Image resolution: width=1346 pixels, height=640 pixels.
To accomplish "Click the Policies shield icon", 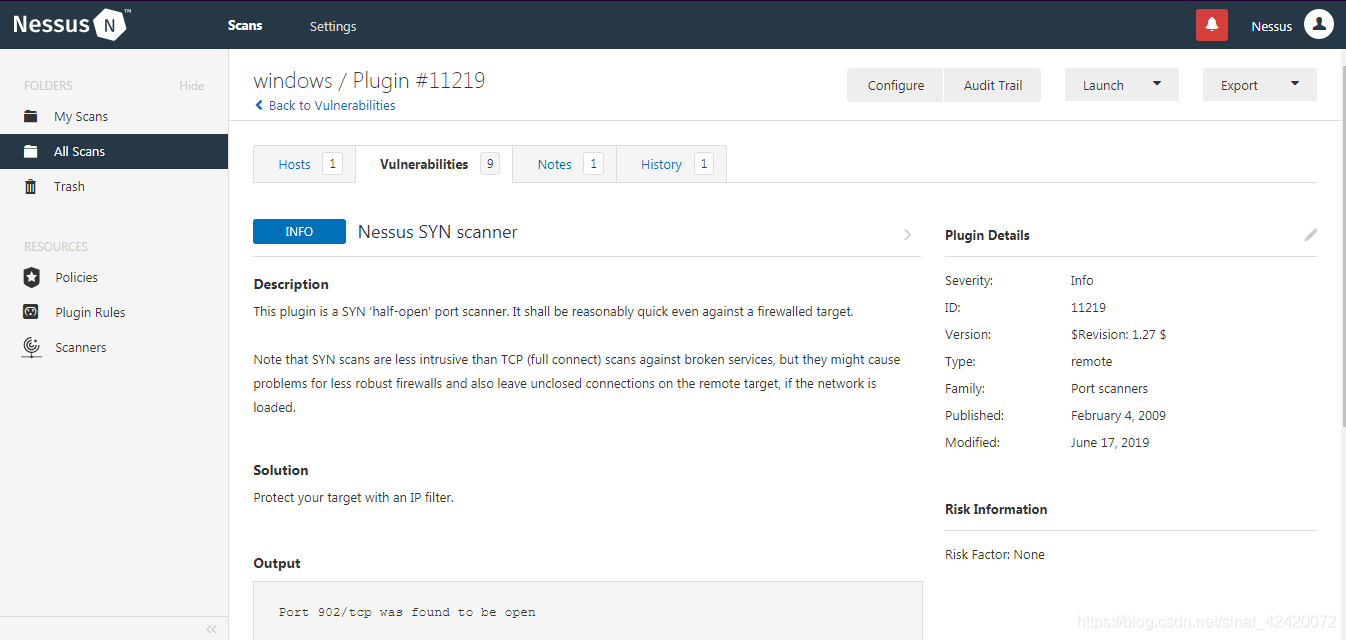I will point(32,277).
